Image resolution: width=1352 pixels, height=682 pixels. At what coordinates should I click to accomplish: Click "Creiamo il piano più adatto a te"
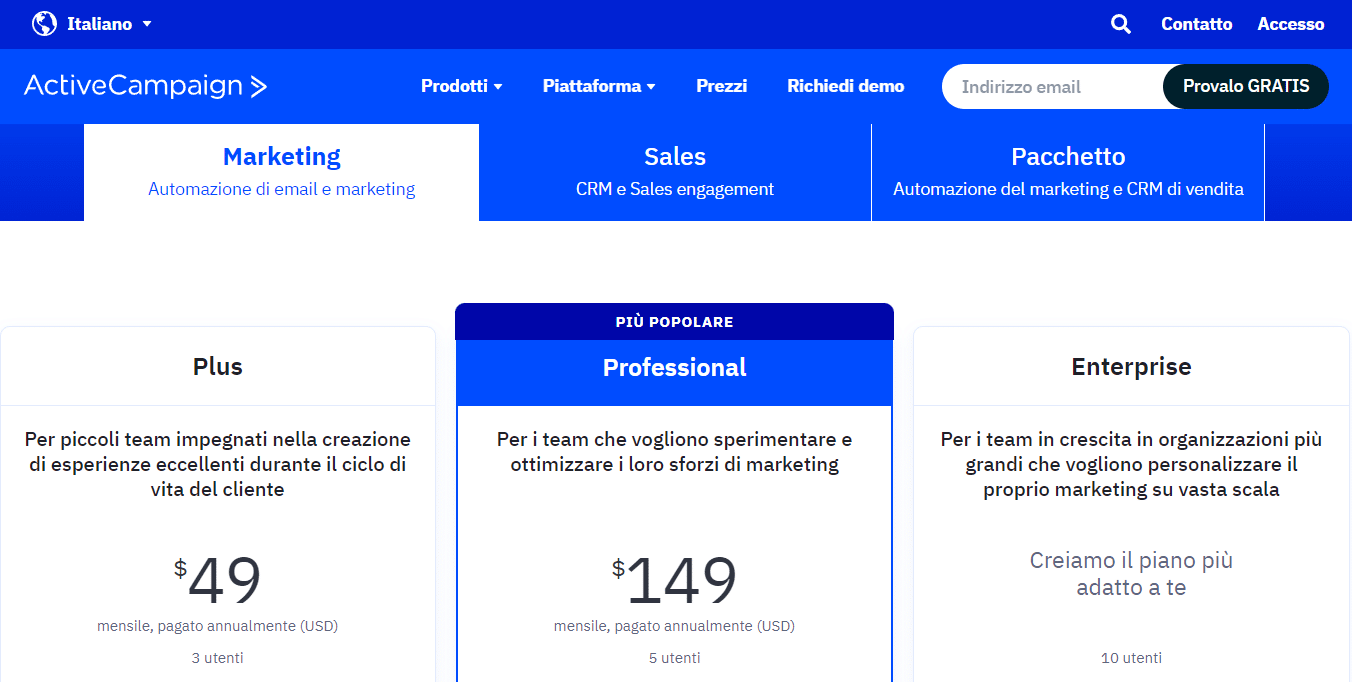tap(1131, 574)
